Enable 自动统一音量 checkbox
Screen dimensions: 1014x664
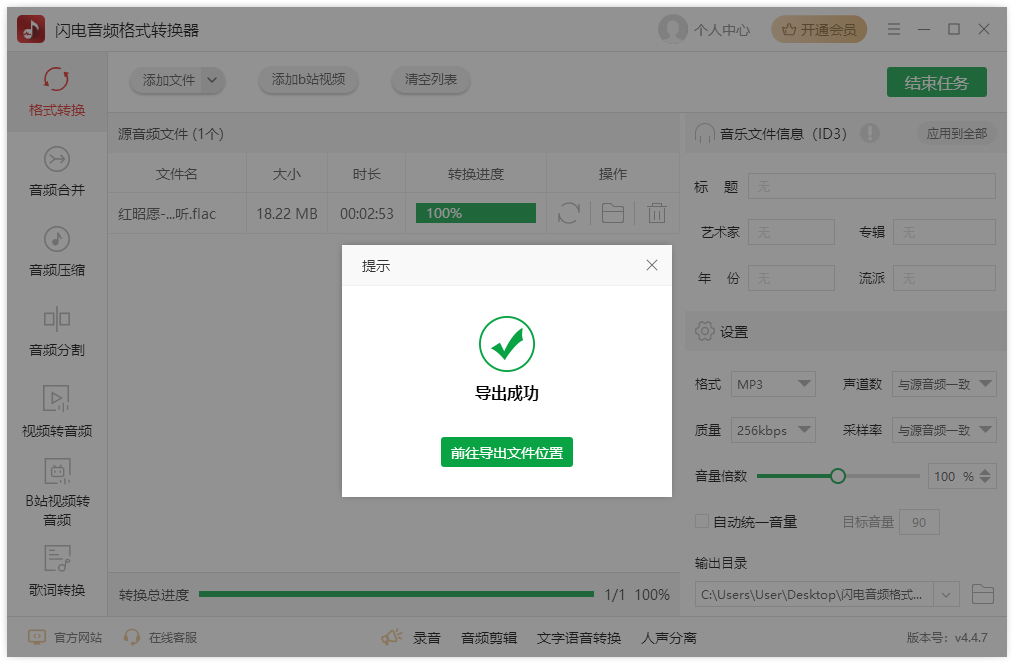(701, 522)
